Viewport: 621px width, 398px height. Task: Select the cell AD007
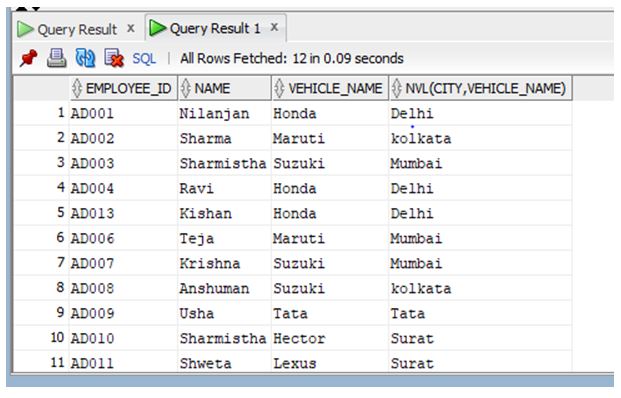pyautogui.click(x=123, y=263)
